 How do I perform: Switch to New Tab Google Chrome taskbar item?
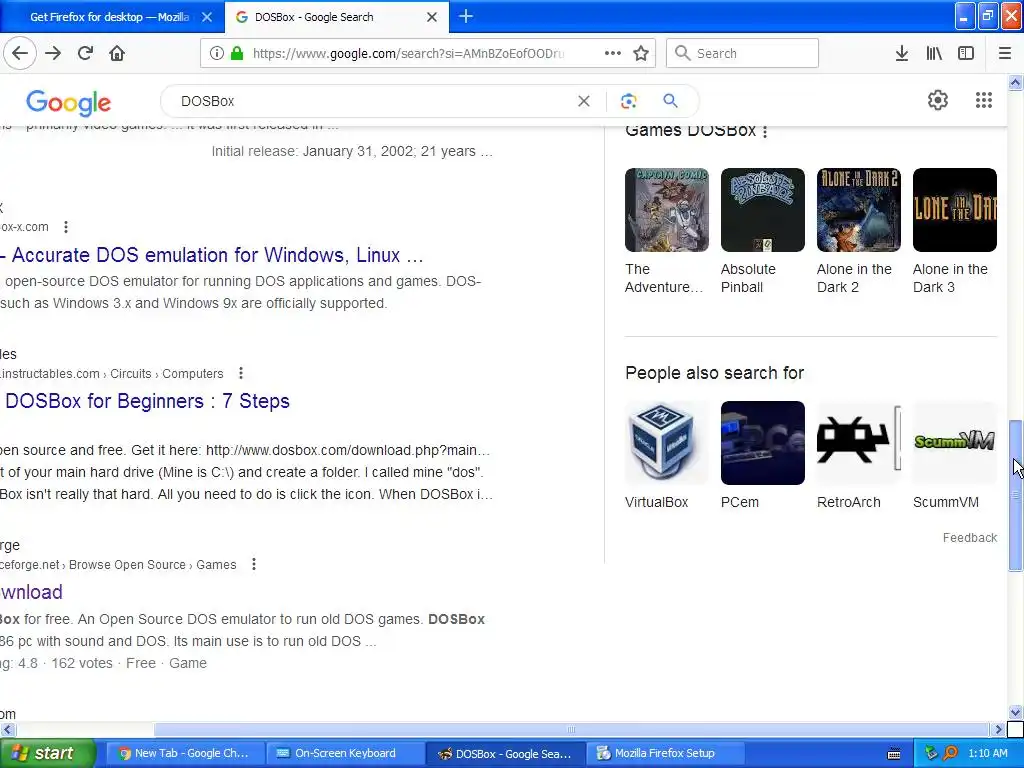tap(185, 754)
